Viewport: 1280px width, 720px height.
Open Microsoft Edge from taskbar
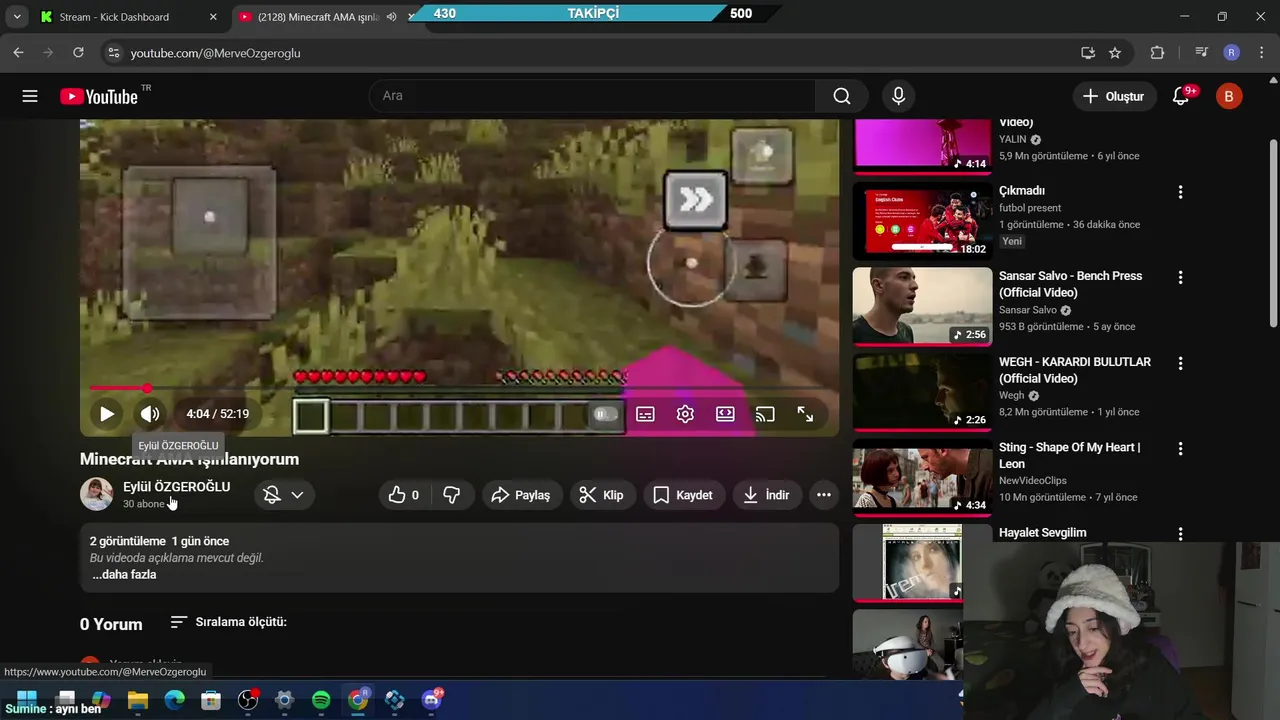pyautogui.click(x=174, y=700)
